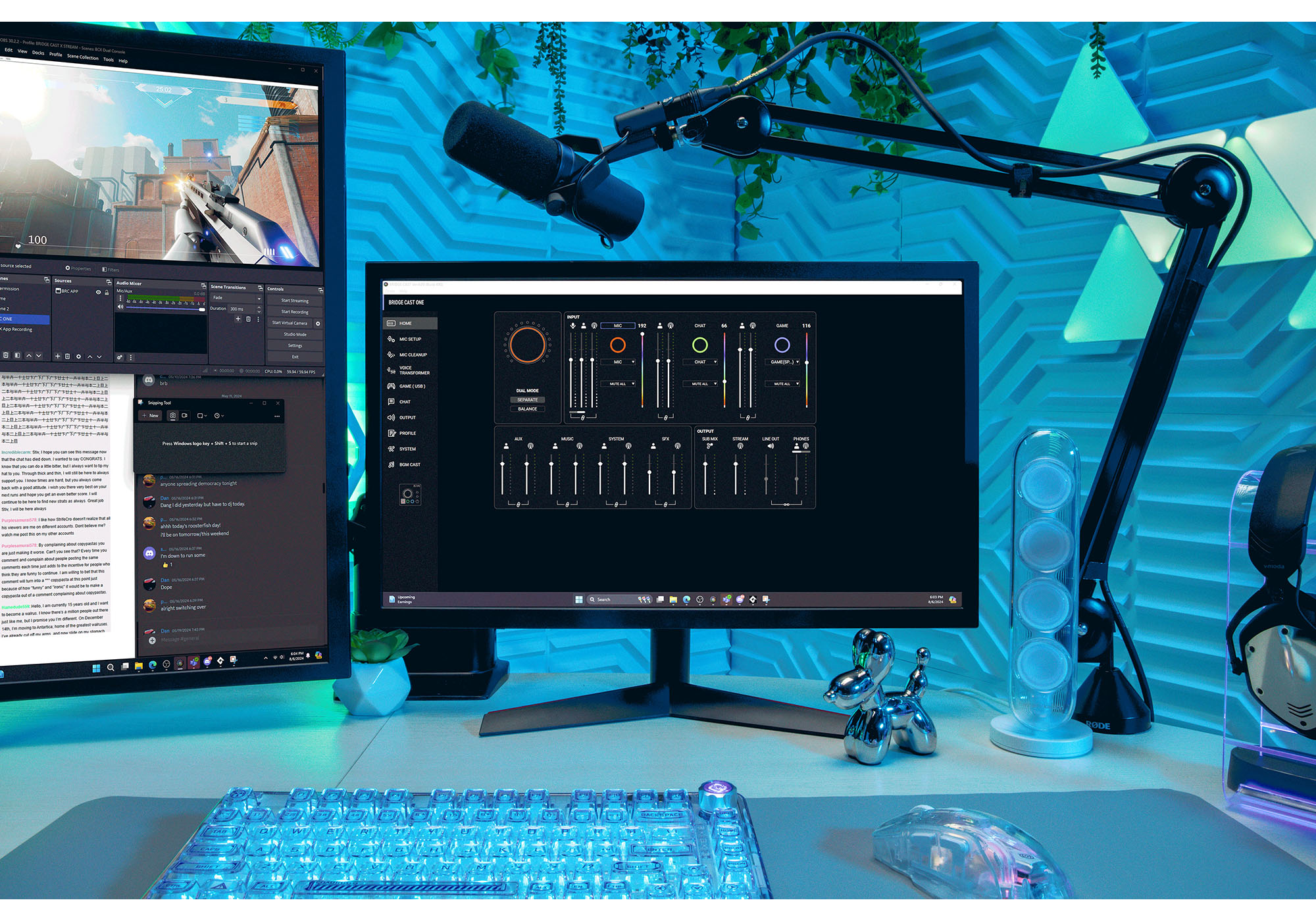Click the link icon under the MUSIC faders
1316x921 pixels.
[x=567, y=505]
